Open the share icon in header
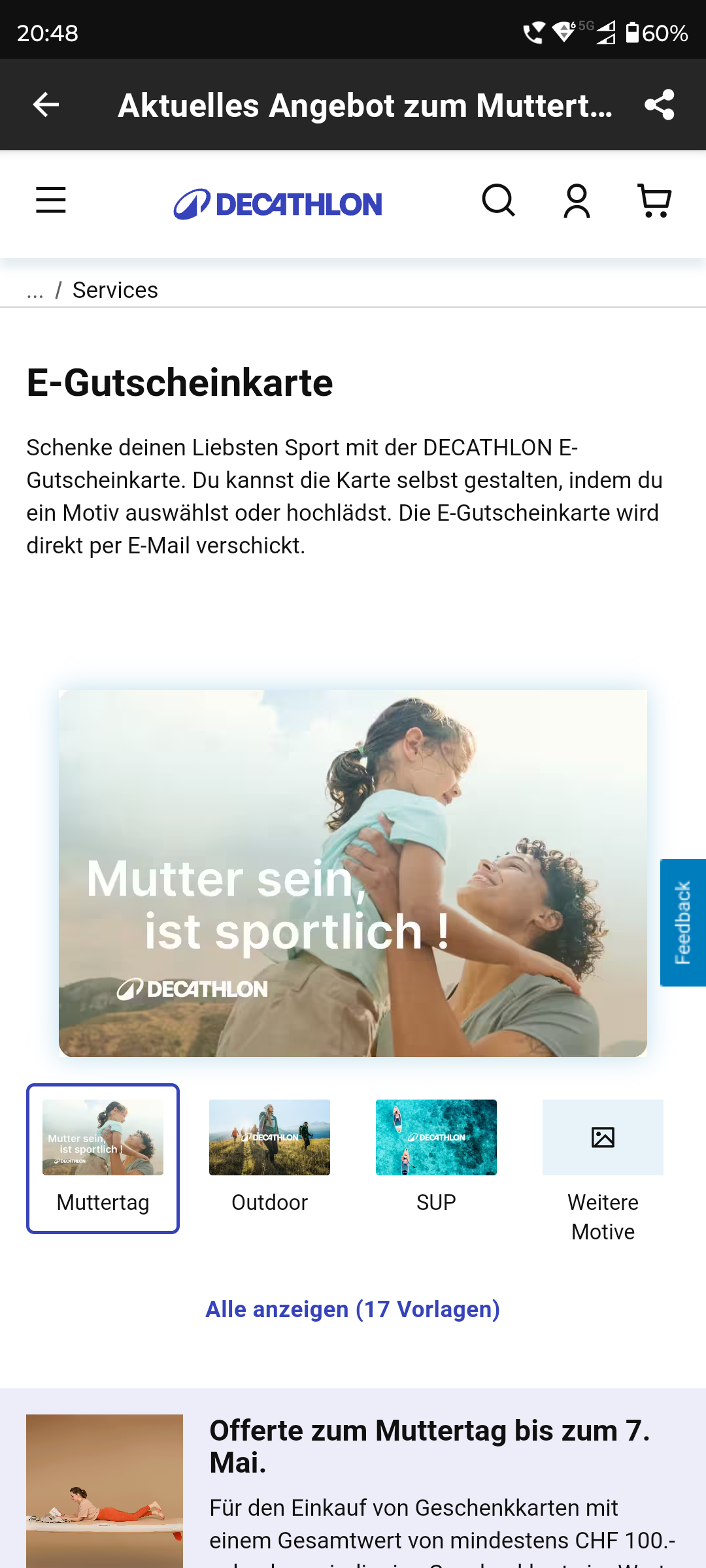 point(659,105)
